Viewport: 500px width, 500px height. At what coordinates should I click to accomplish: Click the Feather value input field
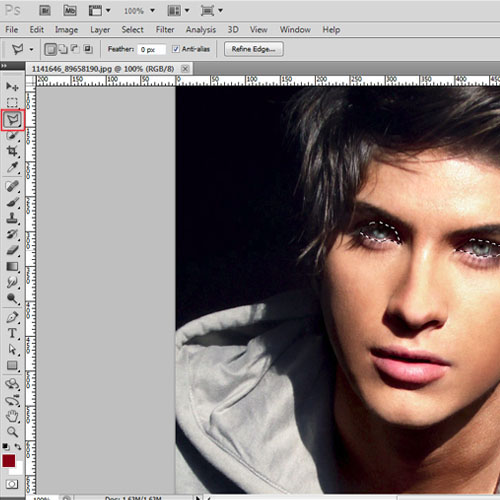(151, 49)
